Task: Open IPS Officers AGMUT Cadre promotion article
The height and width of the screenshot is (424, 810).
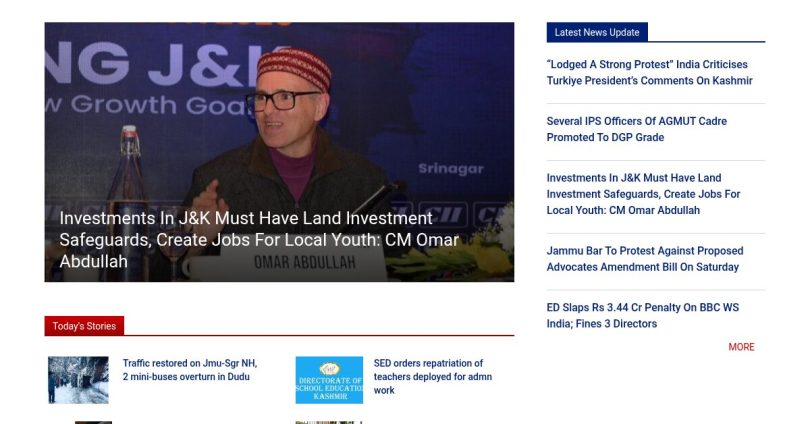Action: click(636, 129)
